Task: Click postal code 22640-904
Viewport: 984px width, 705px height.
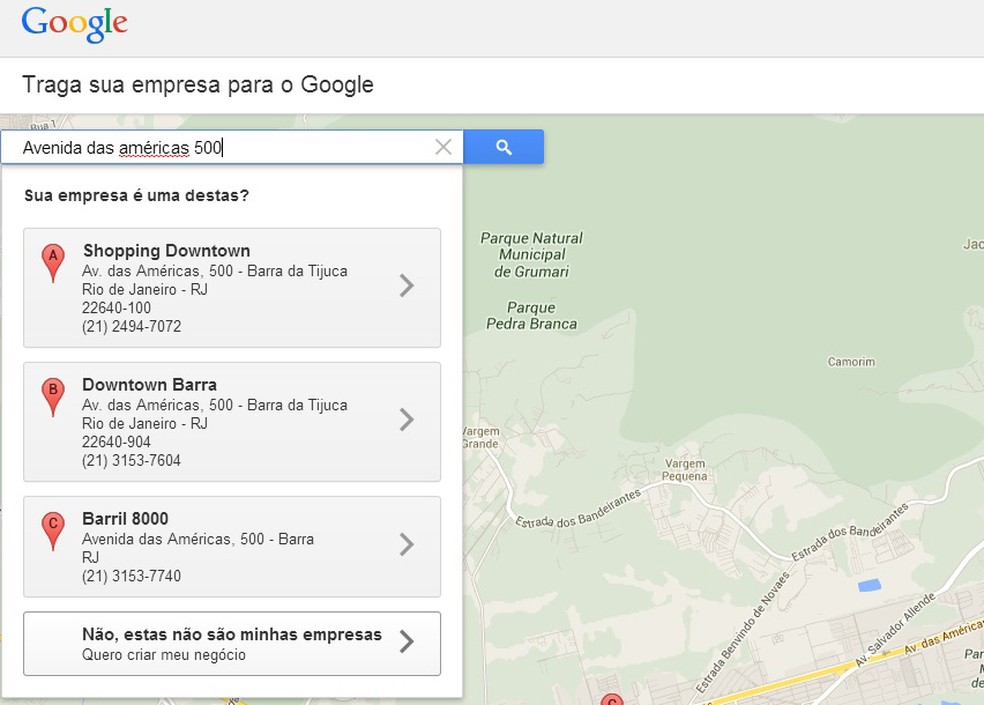Action: click(116, 441)
